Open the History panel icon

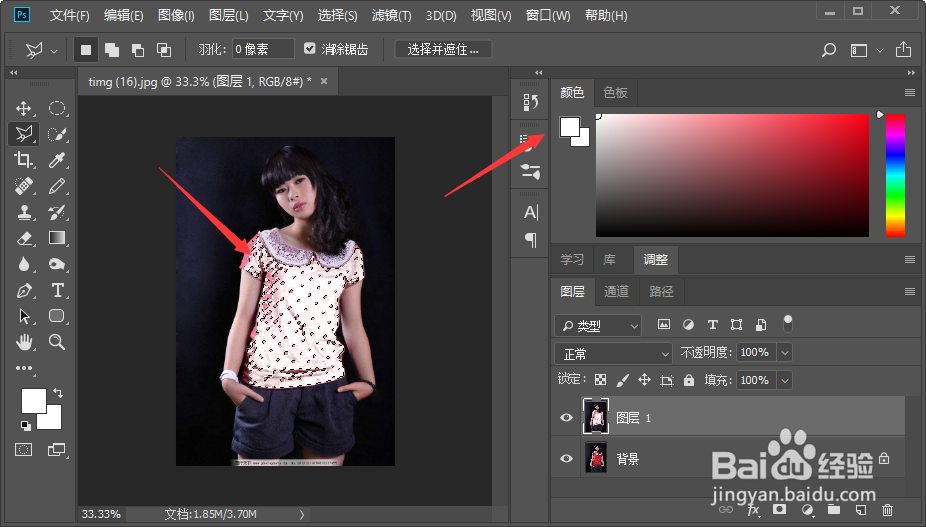[x=530, y=102]
